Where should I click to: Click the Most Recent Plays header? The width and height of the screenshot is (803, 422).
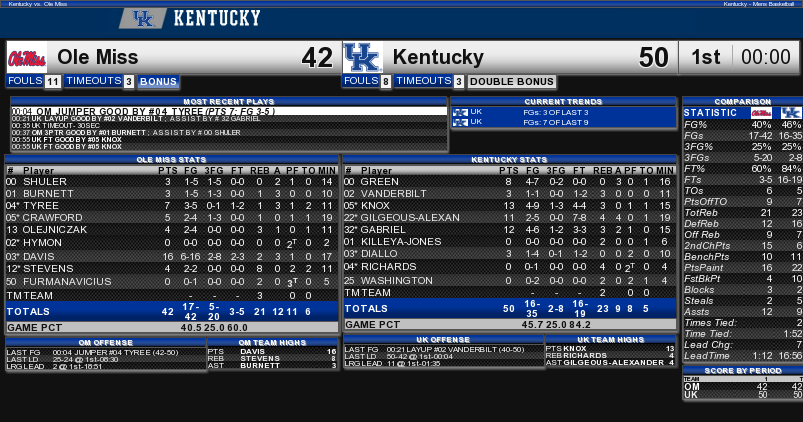point(229,101)
